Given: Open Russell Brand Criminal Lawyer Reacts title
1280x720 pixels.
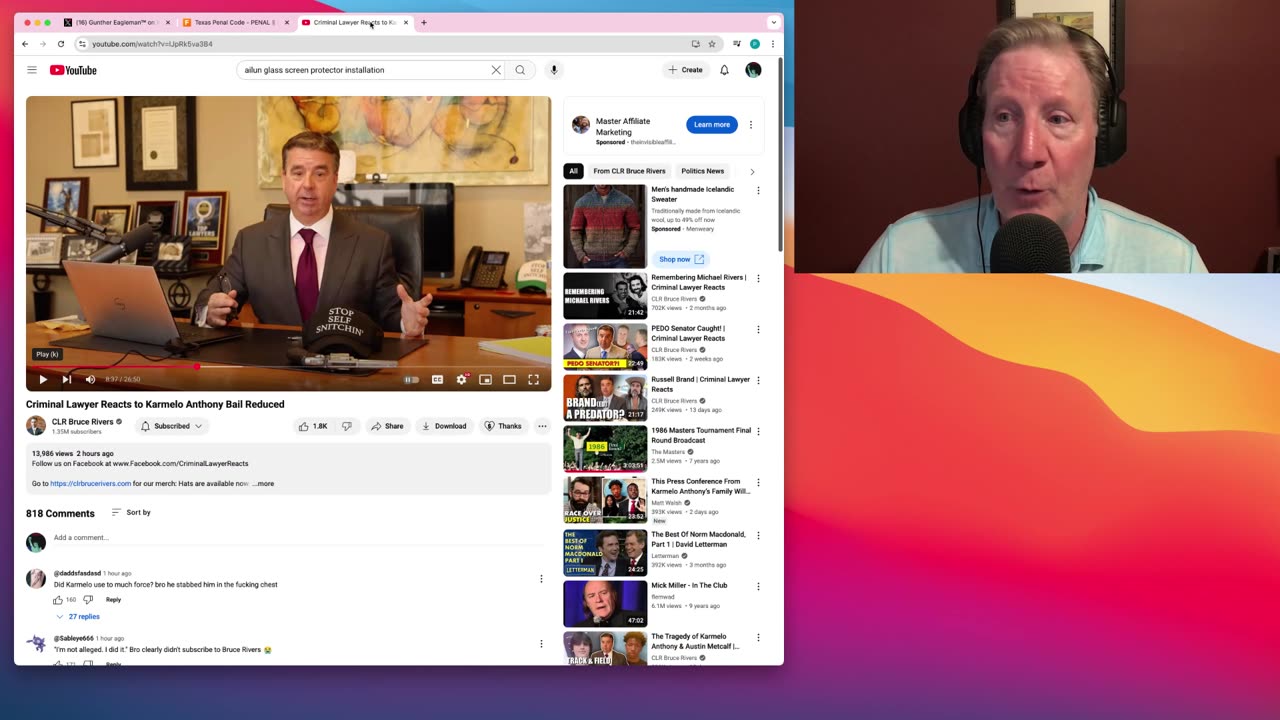Looking at the screenshot, I should click(700, 384).
